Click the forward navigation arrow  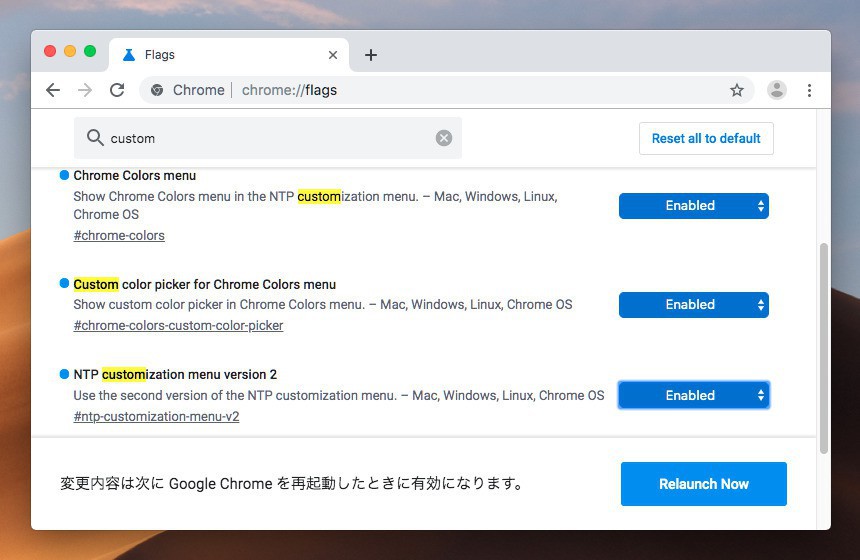point(85,90)
